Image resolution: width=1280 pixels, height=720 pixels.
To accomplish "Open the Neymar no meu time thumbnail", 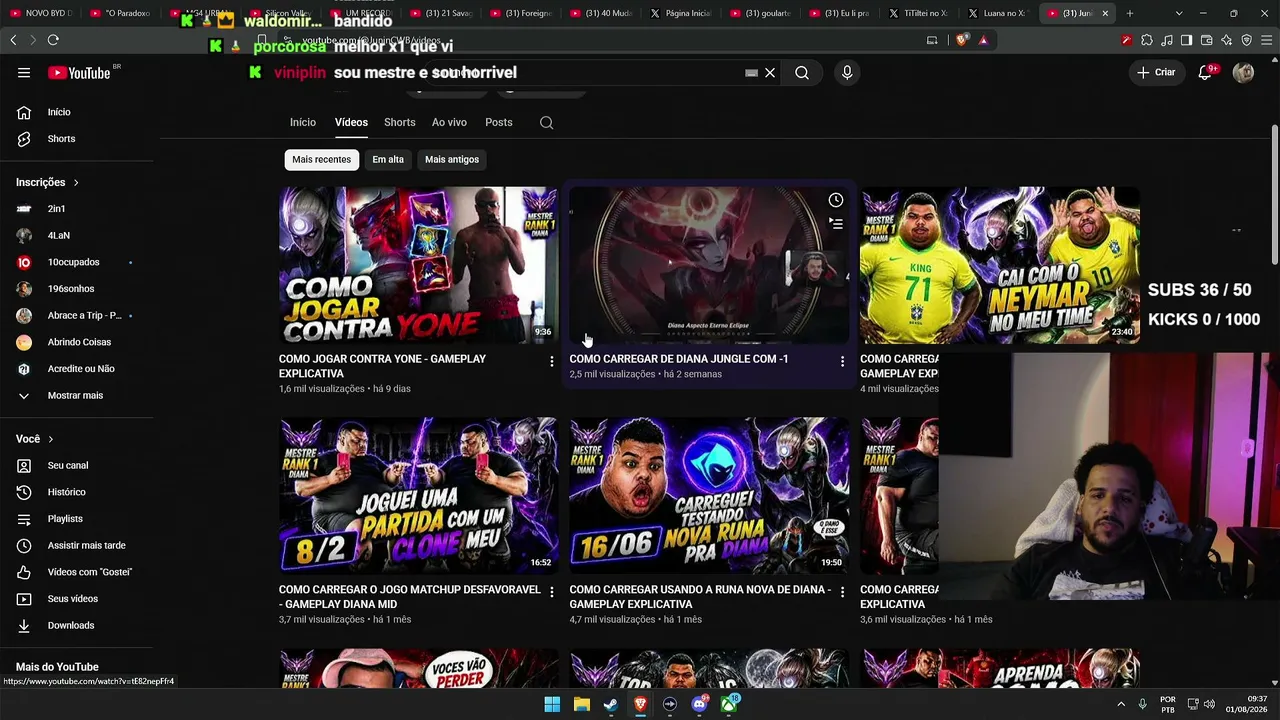I will coord(1000,265).
